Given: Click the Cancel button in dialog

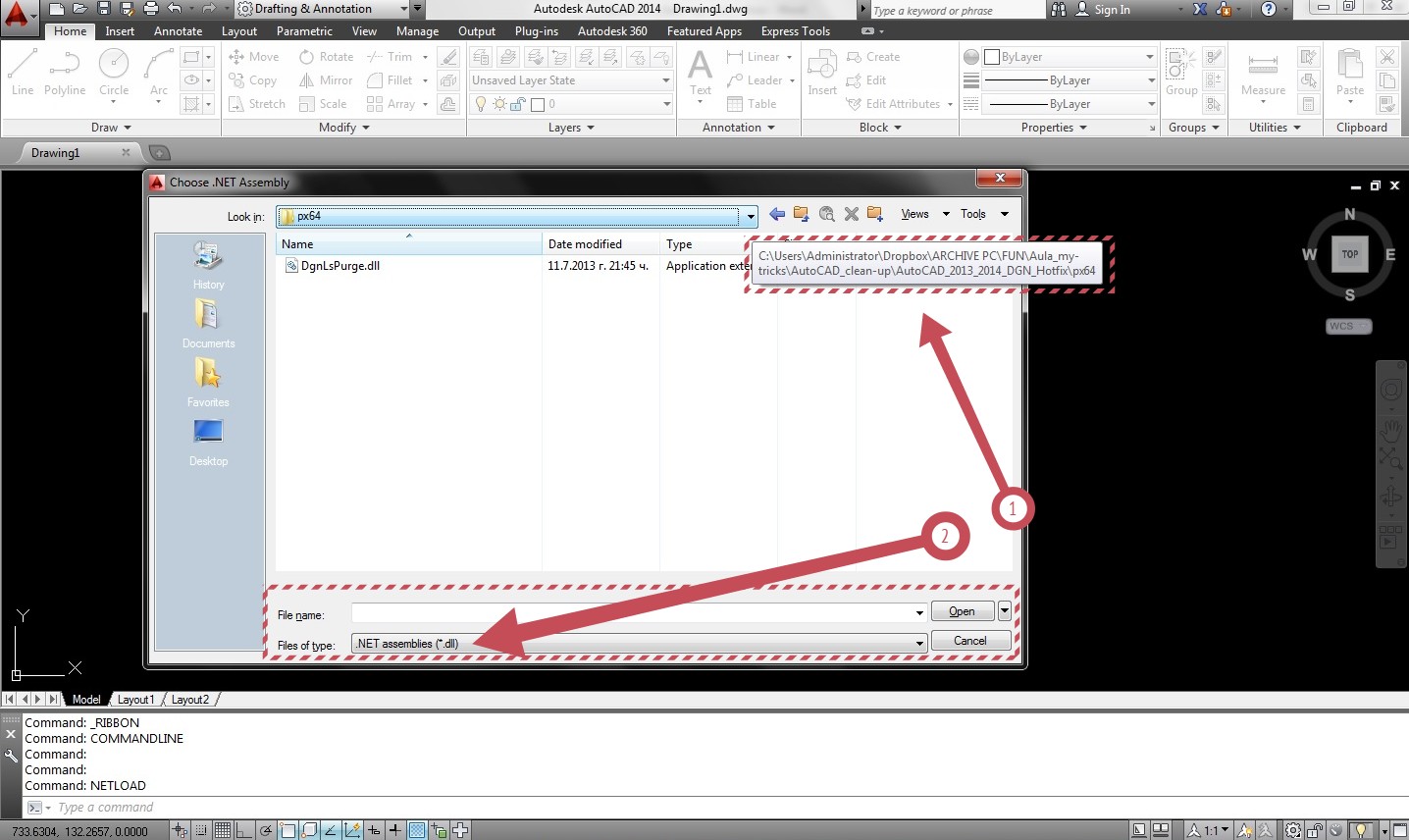Looking at the screenshot, I should (970, 641).
